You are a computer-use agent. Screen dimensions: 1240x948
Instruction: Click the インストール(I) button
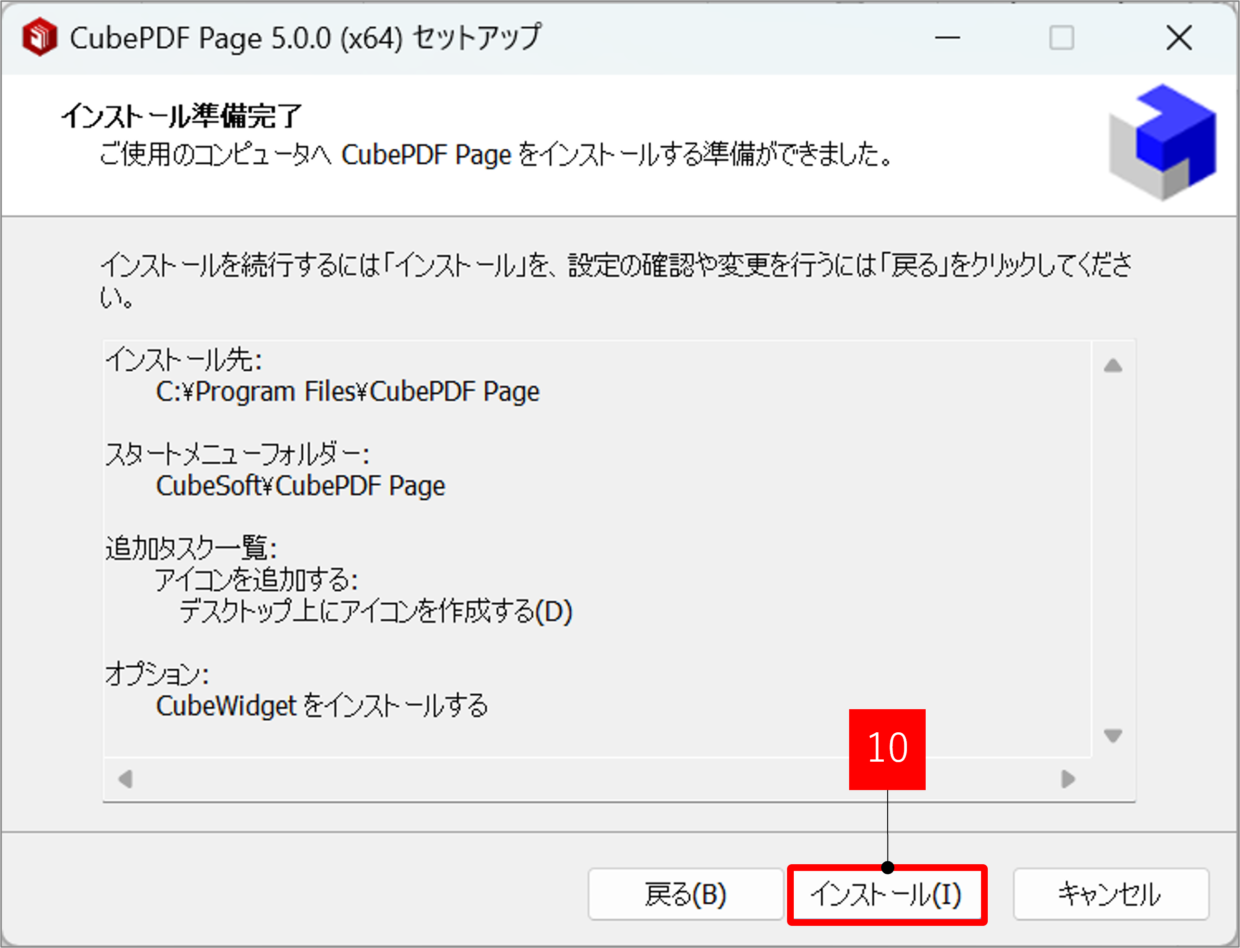[886, 894]
